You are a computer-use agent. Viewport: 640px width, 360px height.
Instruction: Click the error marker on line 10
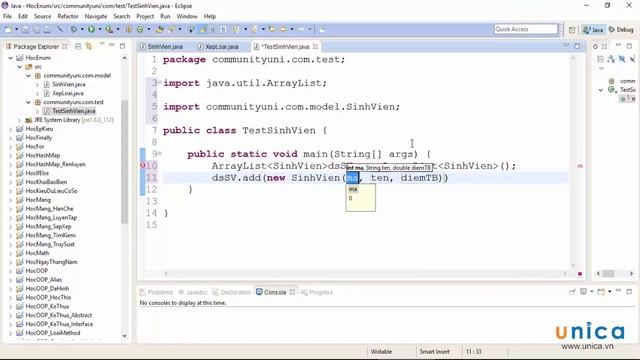(143, 166)
